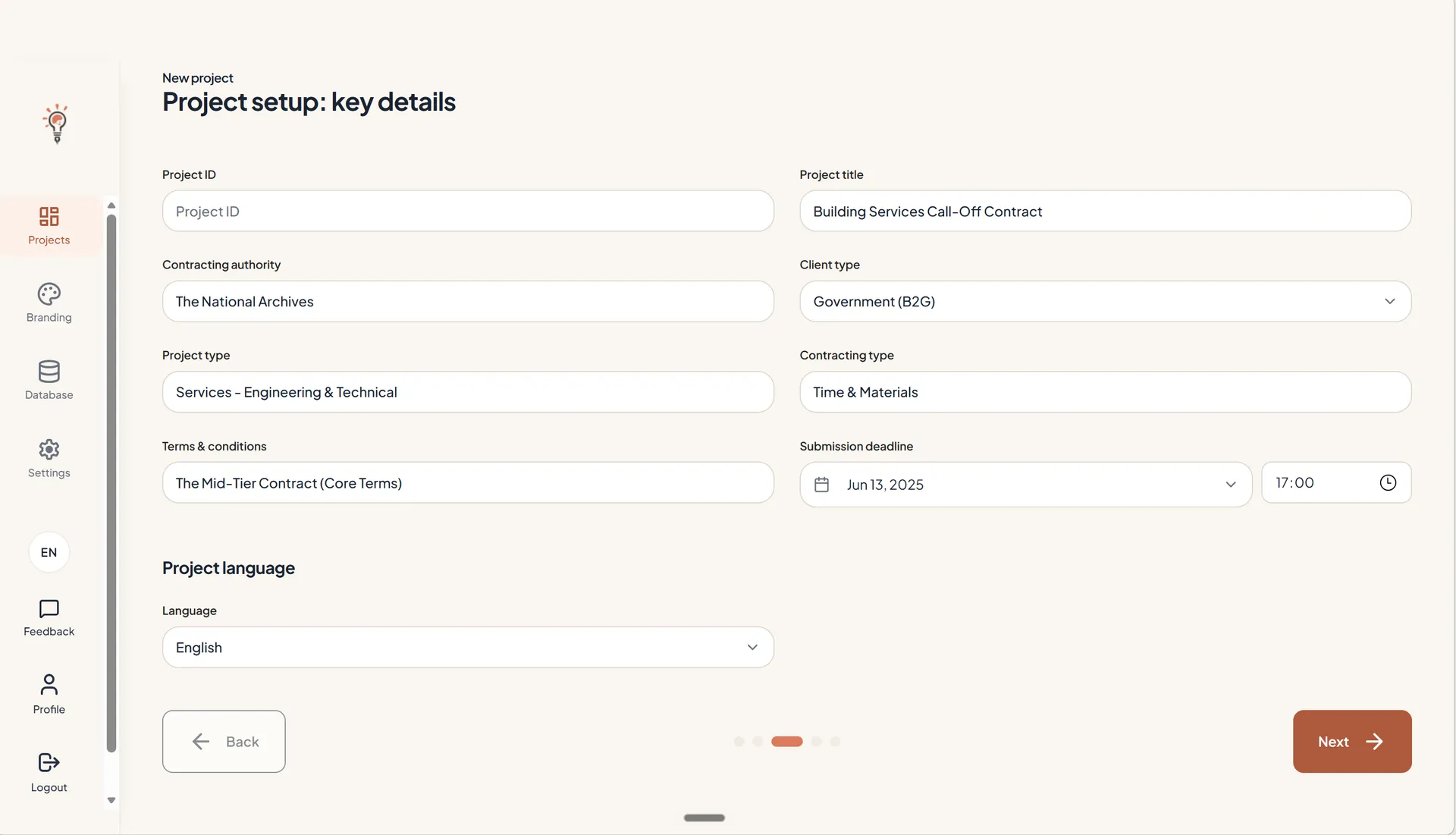This screenshot has height=835, width=1456.
Task: Edit the Project title field
Action: click(1105, 212)
